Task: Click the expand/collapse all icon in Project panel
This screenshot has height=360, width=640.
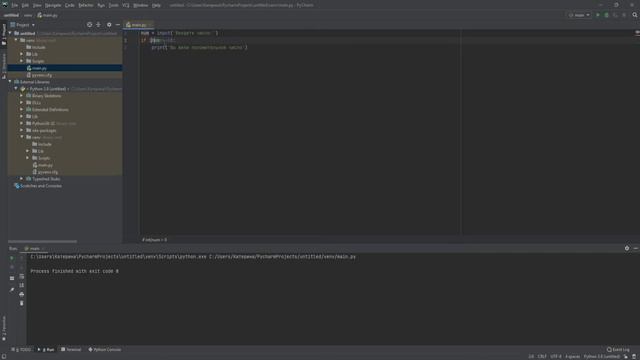Action: pos(98,25)
